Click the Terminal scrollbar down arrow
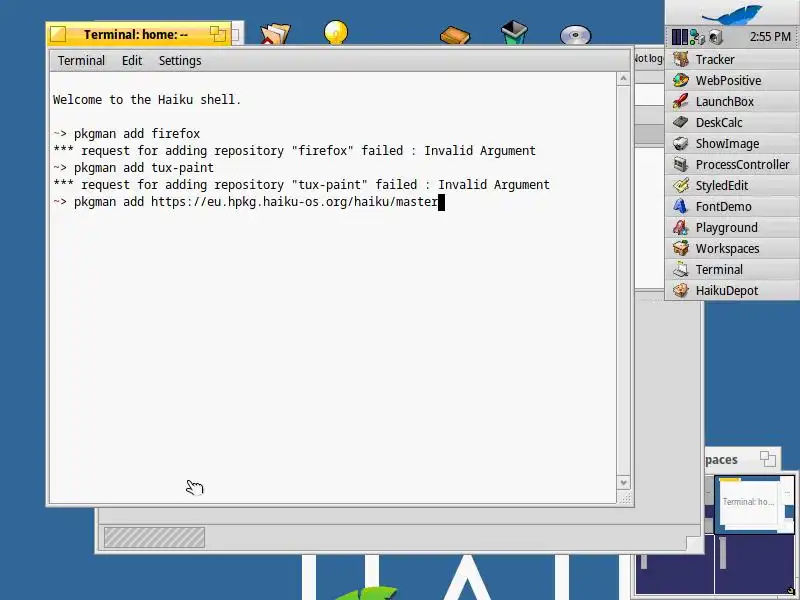This screenshot has height=600, width=800. (623, 482)
